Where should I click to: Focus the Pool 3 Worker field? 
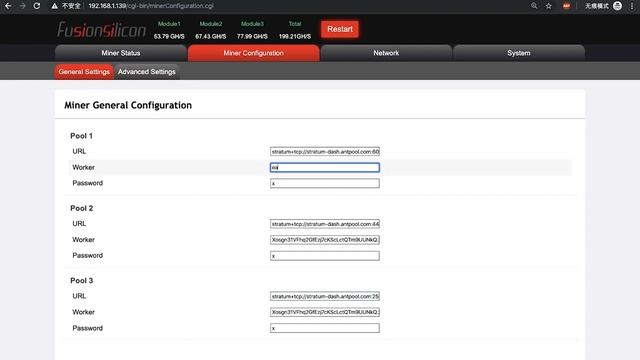click(324, 312)
